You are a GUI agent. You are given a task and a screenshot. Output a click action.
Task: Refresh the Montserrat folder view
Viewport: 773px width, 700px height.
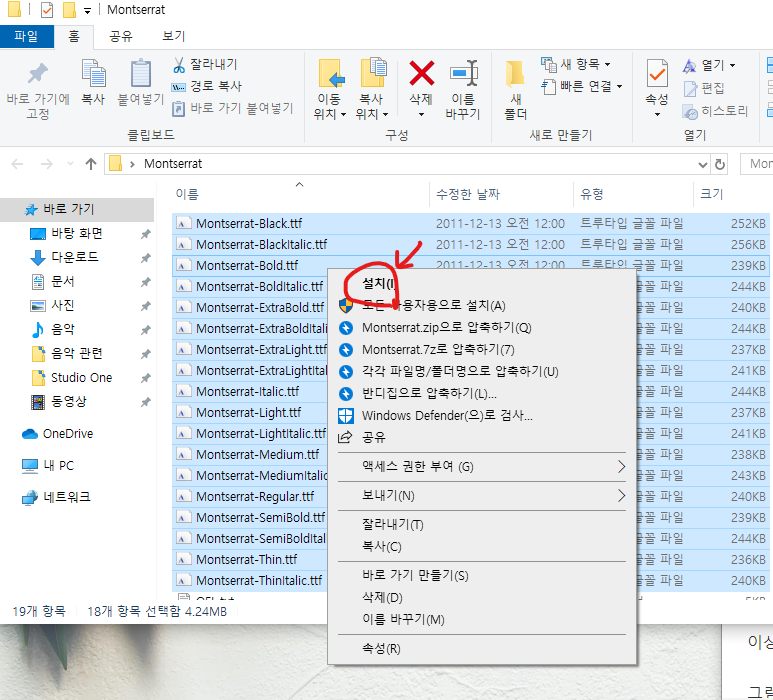pos(720,164)
